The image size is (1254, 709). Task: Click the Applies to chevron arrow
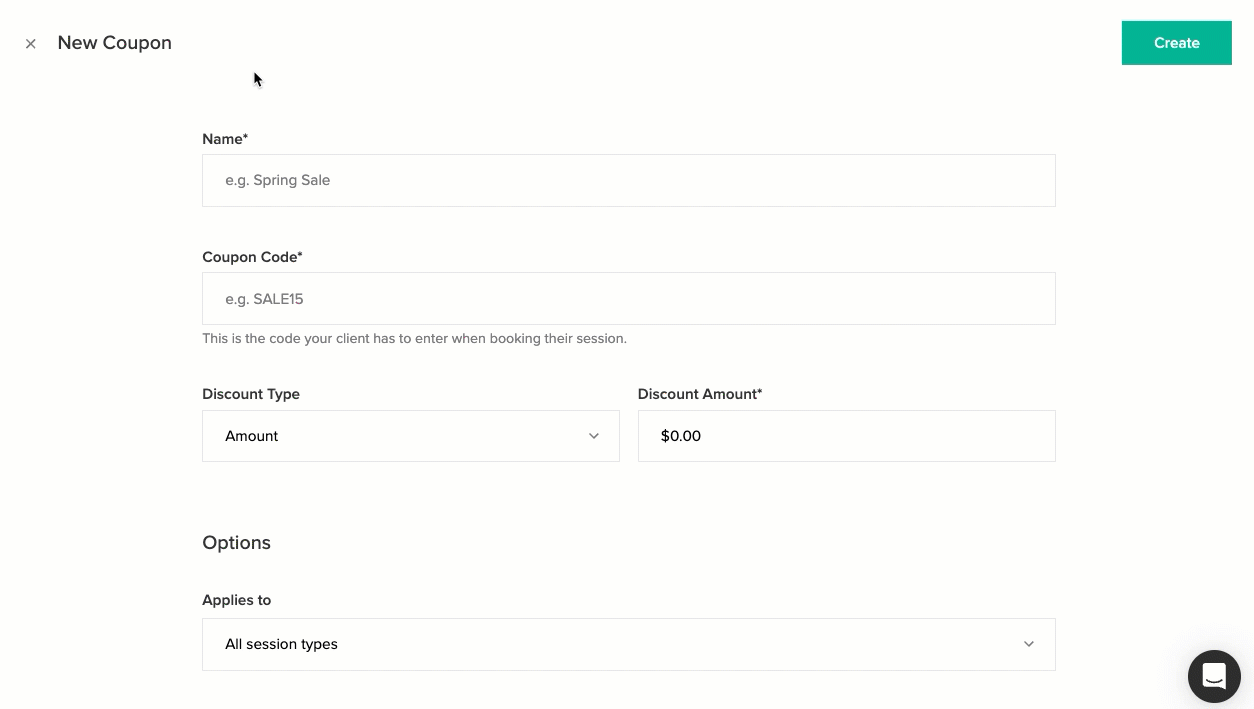tap(1028, 644)
